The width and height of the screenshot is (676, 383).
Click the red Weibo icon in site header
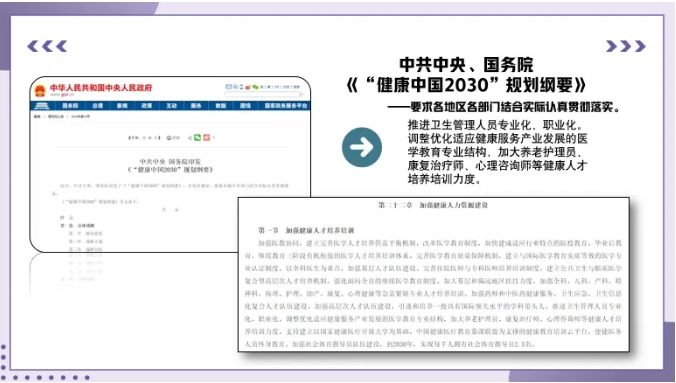[x=248, y=87]
